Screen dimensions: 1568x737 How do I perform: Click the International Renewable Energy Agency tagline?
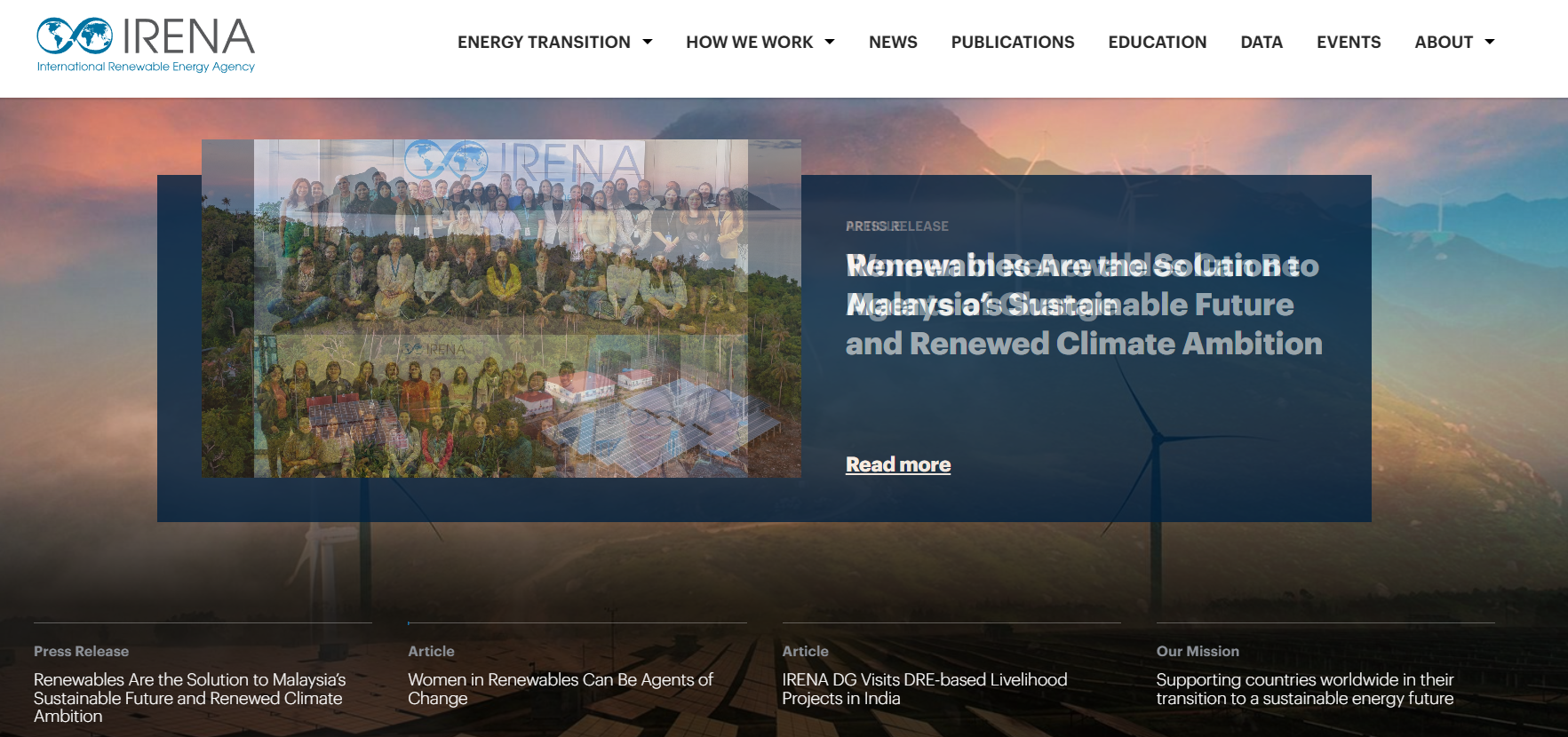point(146,67)
